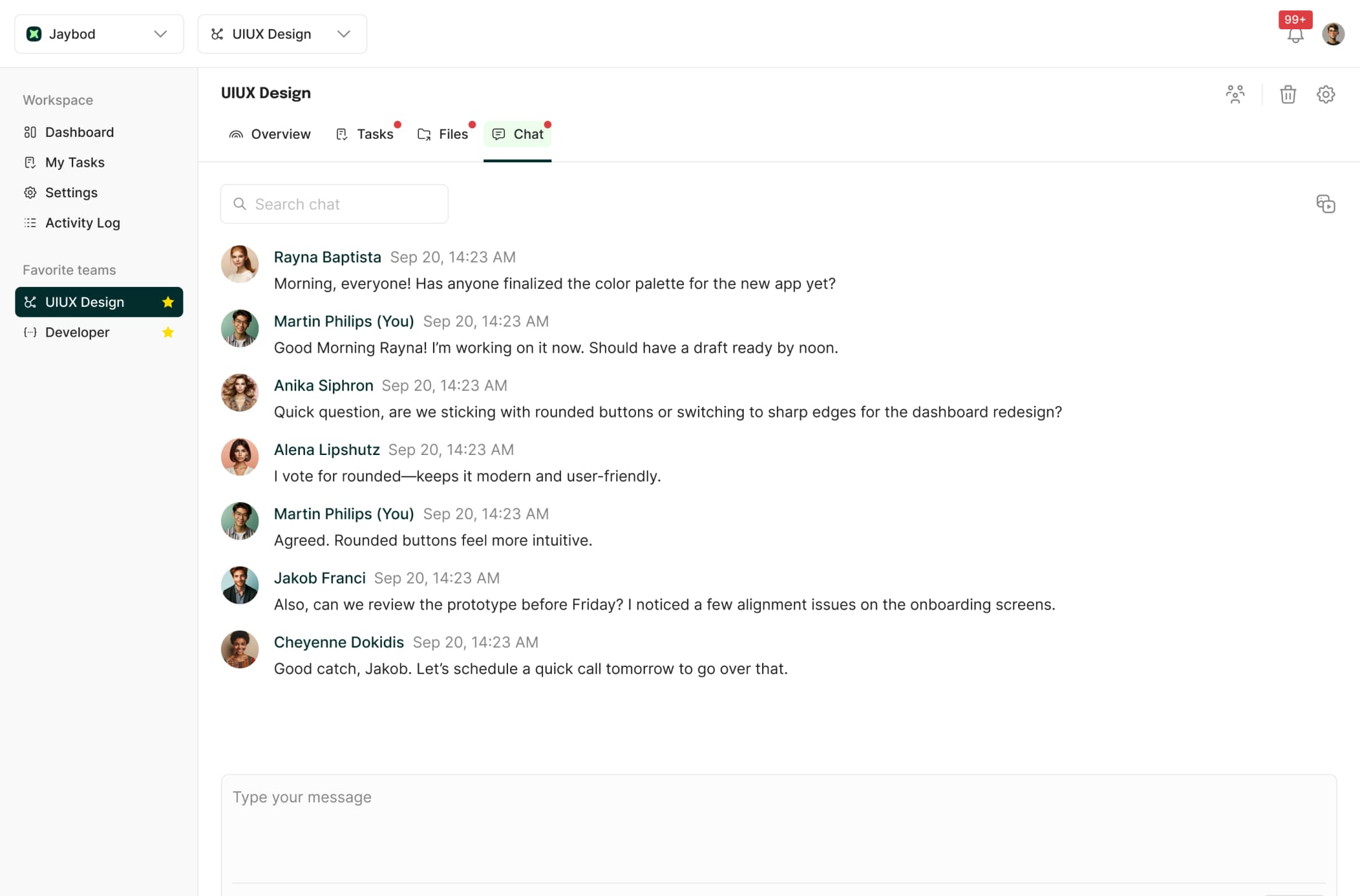Click the team members icon

point(1235,94)
